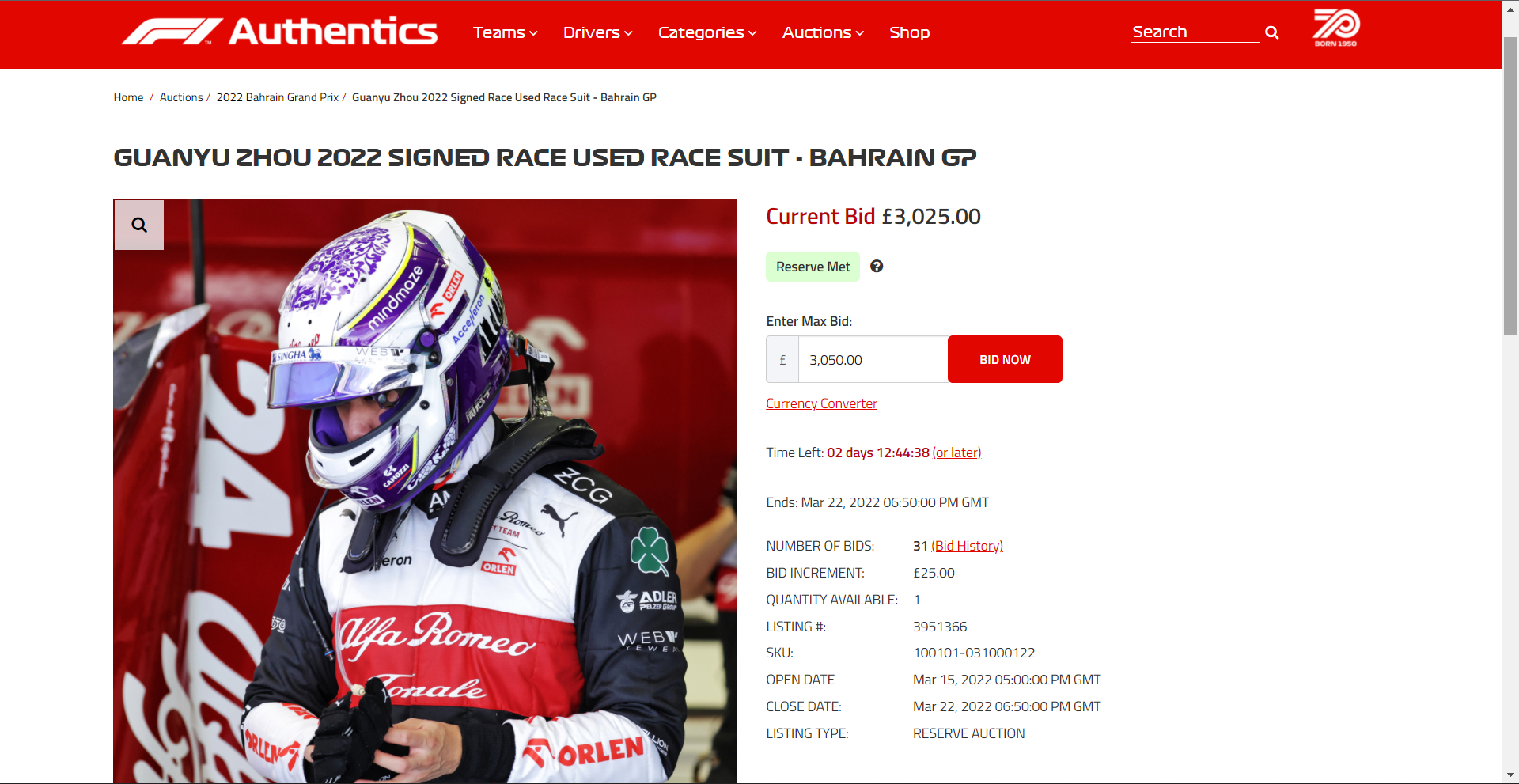Screen dimensions: 1519x784
Task: Click the Reserve Met help question icon
Action: pos(877,267)
